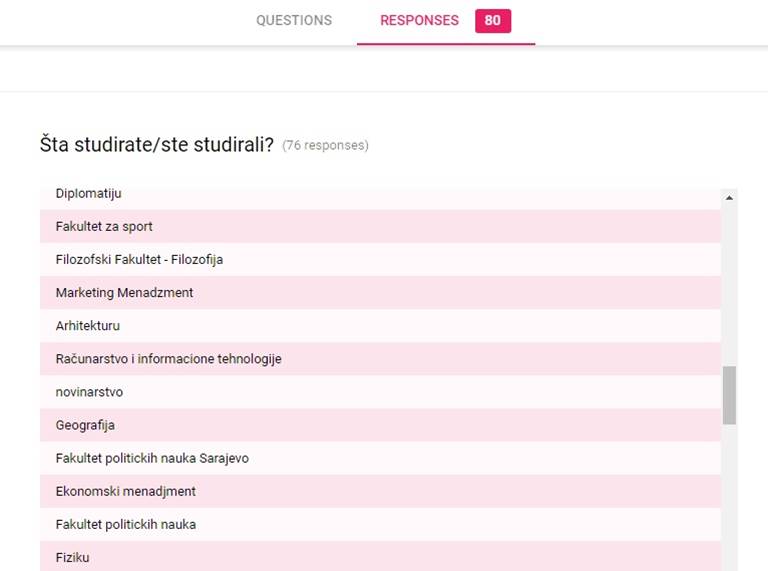Click the 'Fakultet politickih nauka' response row
Image resolution: width=768 pixels, height=571 pixels.
click(x=126, y=524)
